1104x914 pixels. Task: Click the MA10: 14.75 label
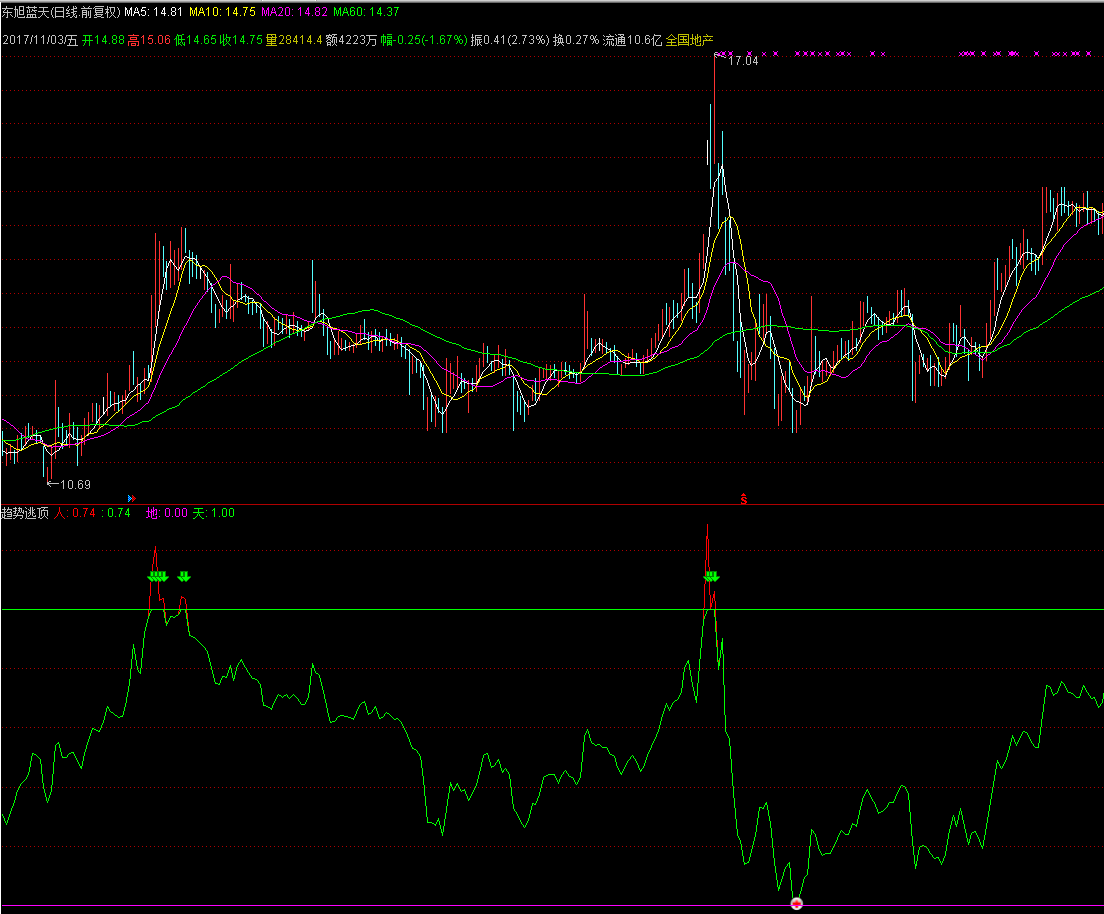click(222, 12)
